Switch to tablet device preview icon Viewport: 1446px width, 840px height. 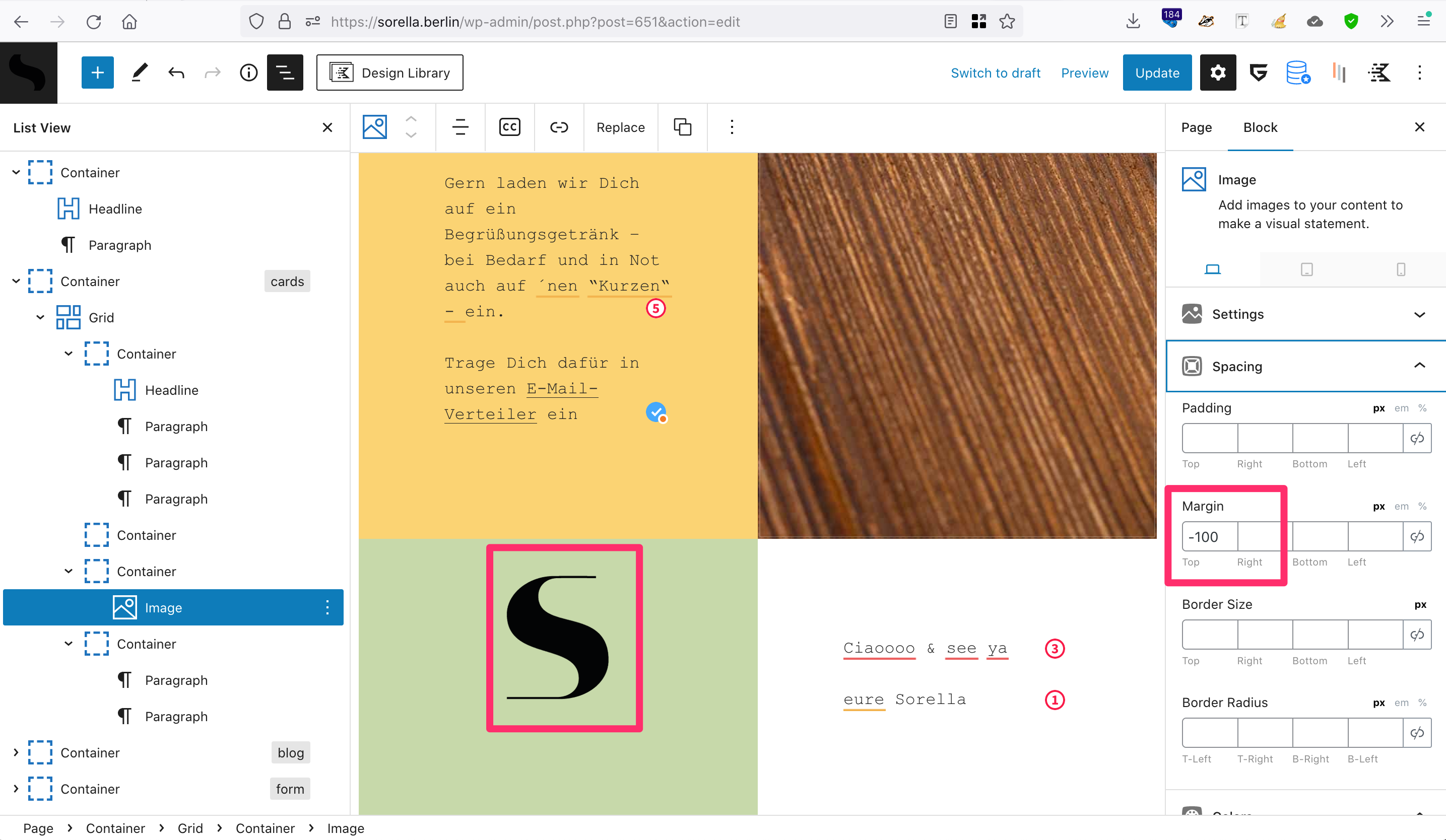(1306, 269)
